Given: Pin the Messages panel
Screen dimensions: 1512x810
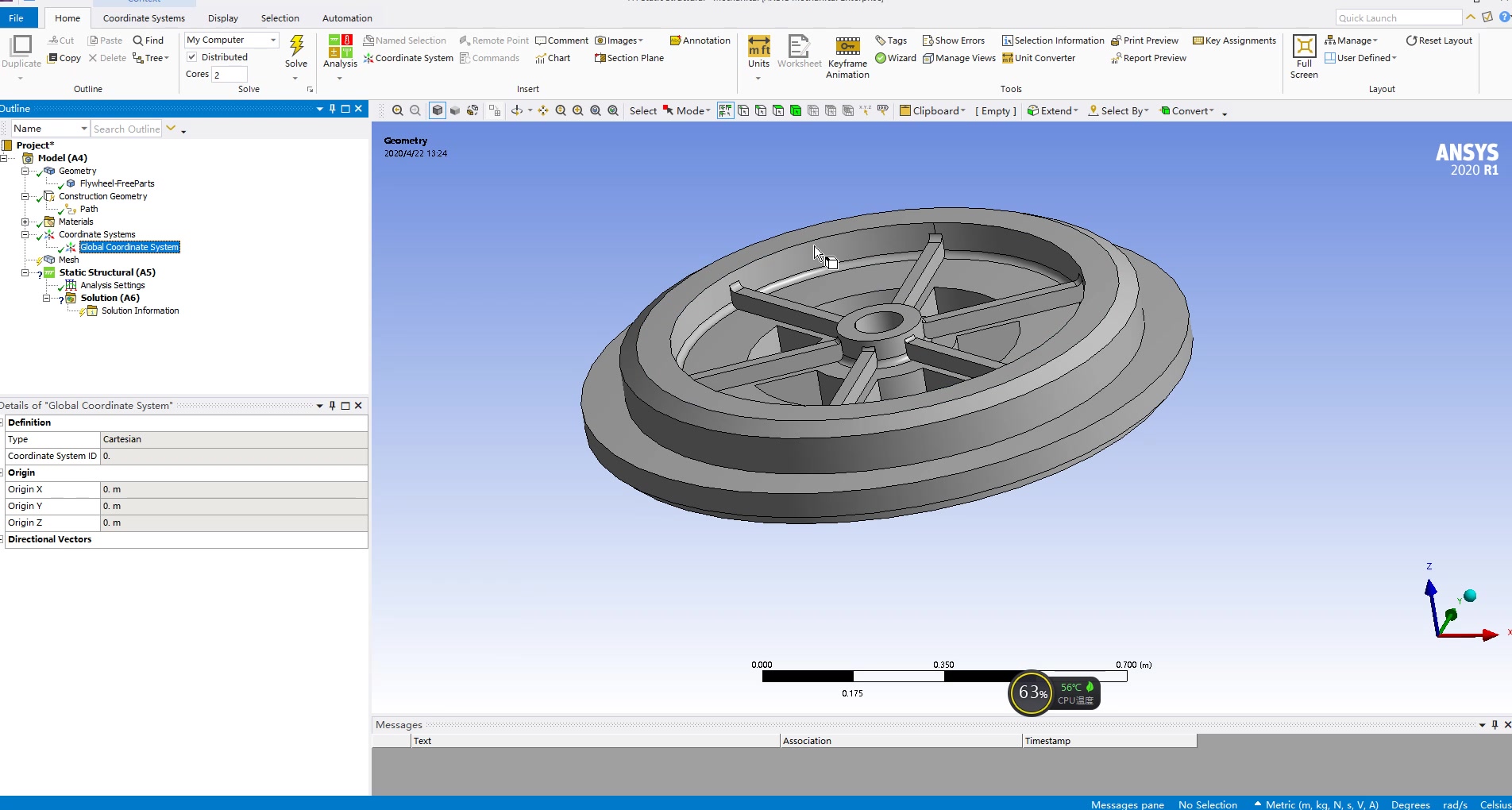Looking at the screenshot, I should (1494, 724).
